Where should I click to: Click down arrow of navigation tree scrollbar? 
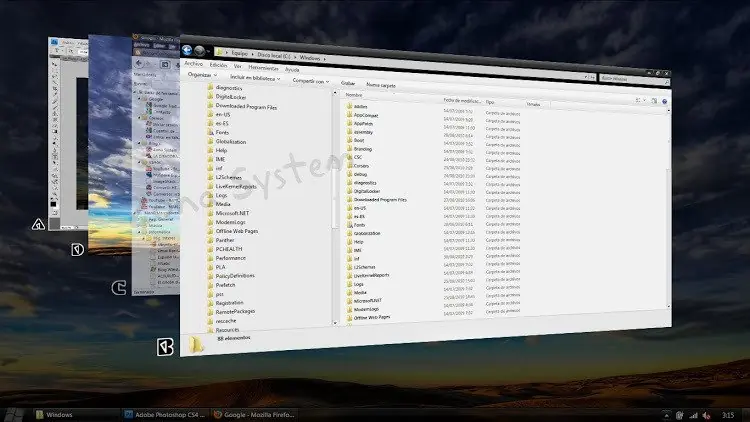335,322
